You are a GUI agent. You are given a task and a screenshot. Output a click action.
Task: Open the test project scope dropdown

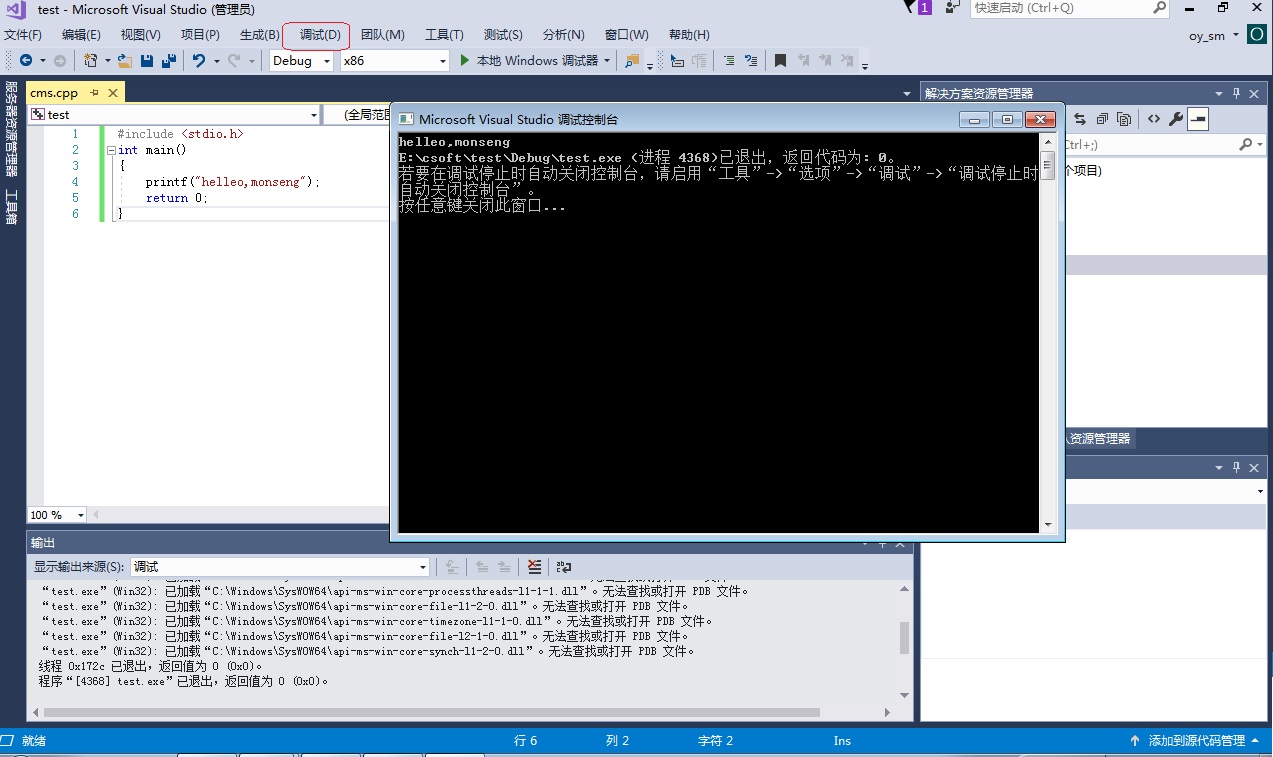click(174, 115)
